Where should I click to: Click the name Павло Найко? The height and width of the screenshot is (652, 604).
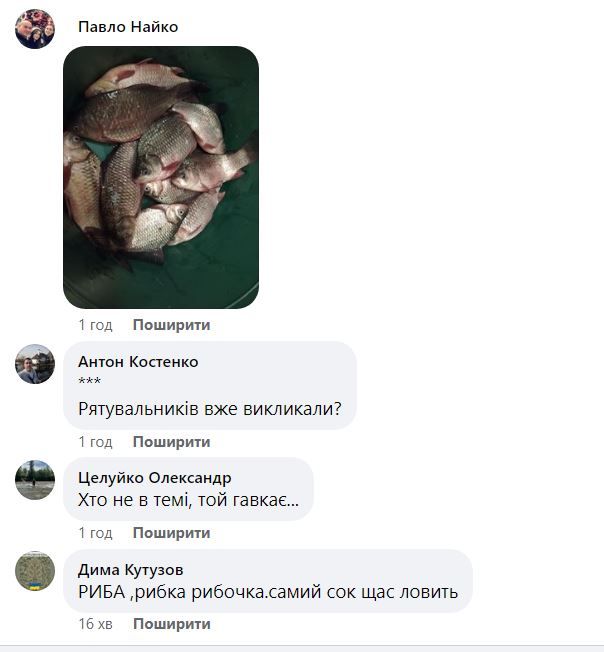coord(128,27)
